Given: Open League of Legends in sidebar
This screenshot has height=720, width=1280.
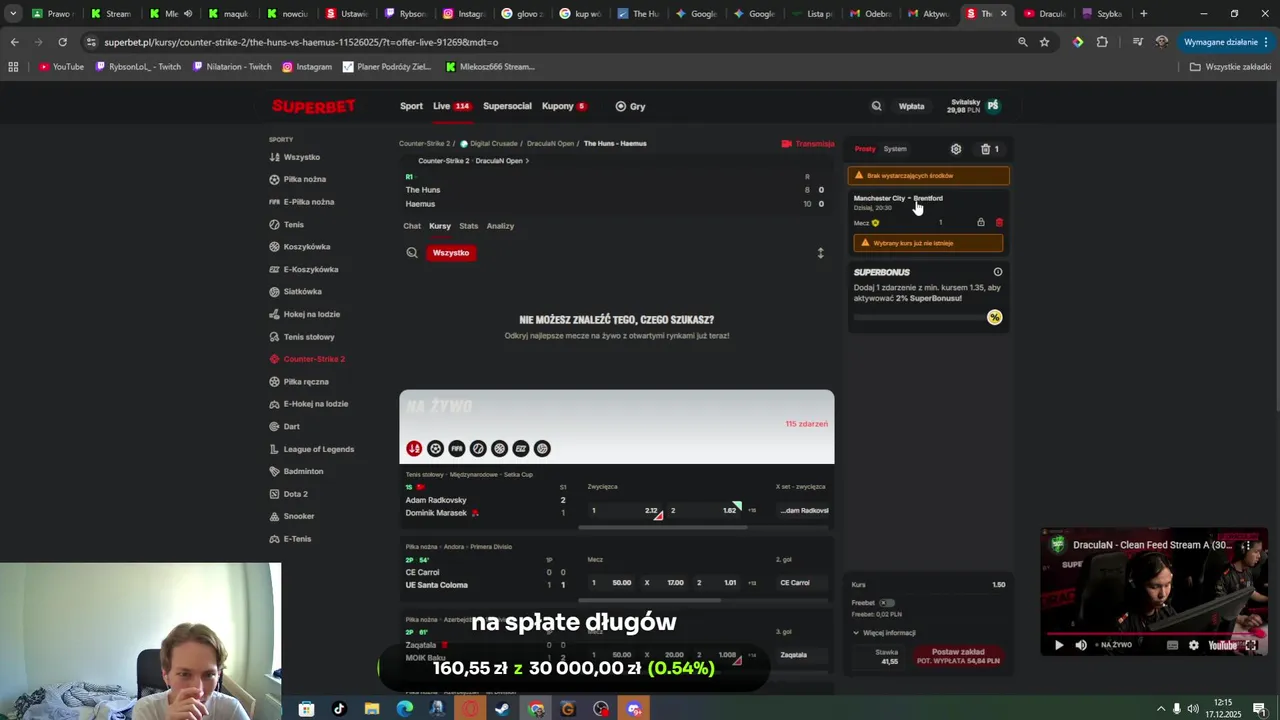Looking at the screenshot, I should (311, 449).
